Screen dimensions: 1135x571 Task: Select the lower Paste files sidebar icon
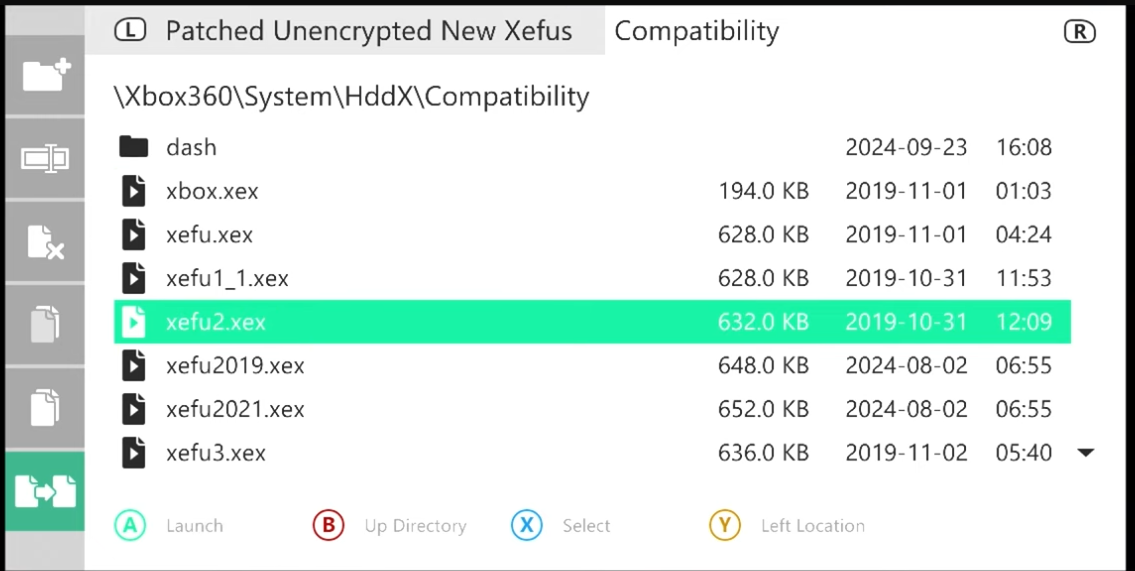pos(46,408)
